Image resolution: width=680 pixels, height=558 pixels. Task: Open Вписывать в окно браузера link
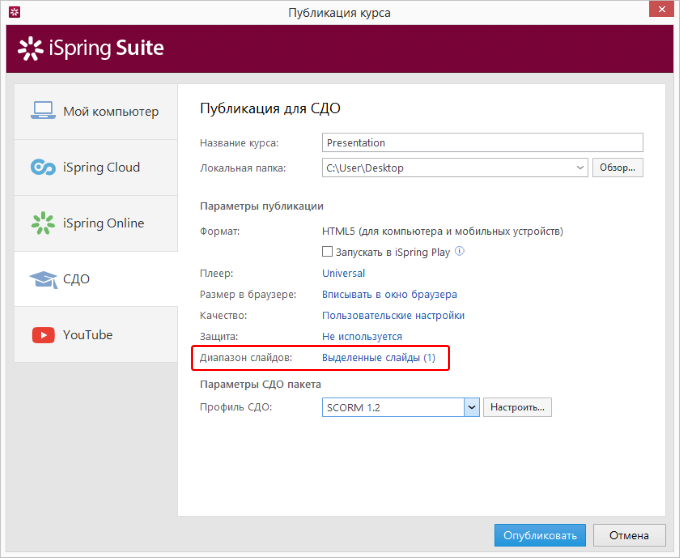(x=389, y=294)
